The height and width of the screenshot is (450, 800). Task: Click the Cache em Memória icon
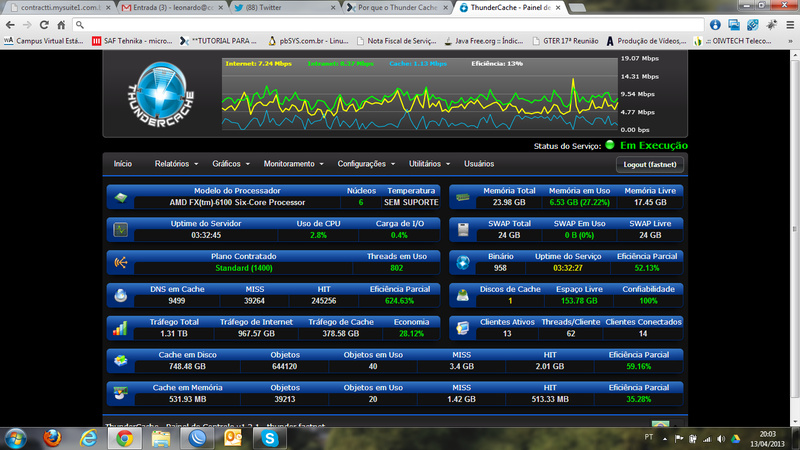[121, 393]
